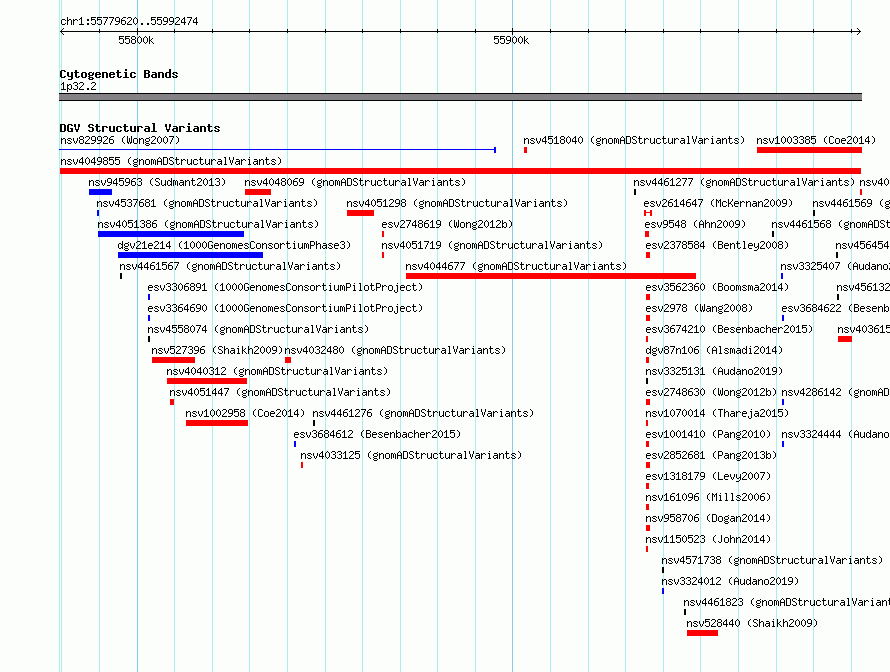The height and width of the screenshot is (672, 890).
Task: Select the red nsv4040312 bar
Action: click(207, 381)
